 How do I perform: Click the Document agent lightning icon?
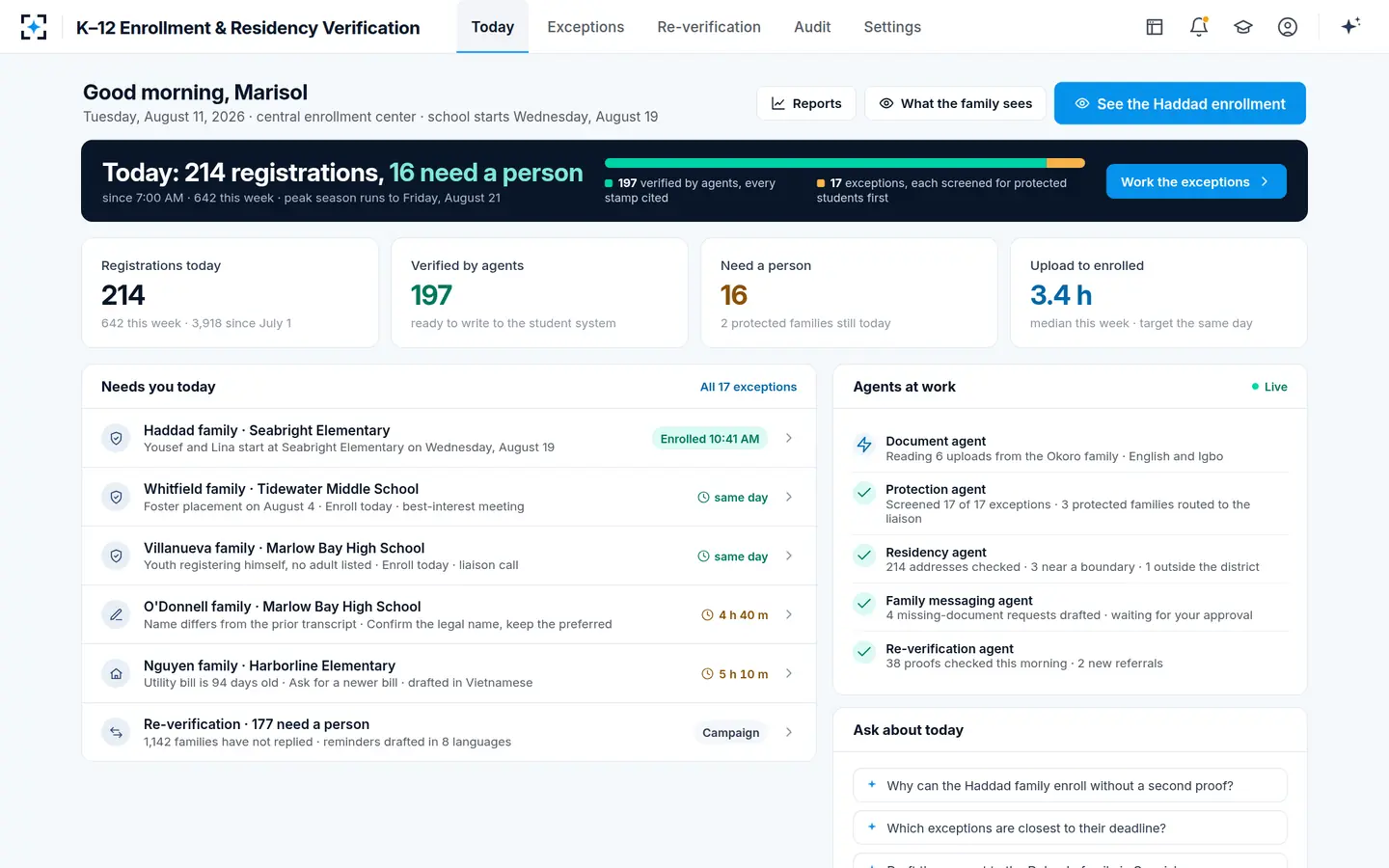864,445
